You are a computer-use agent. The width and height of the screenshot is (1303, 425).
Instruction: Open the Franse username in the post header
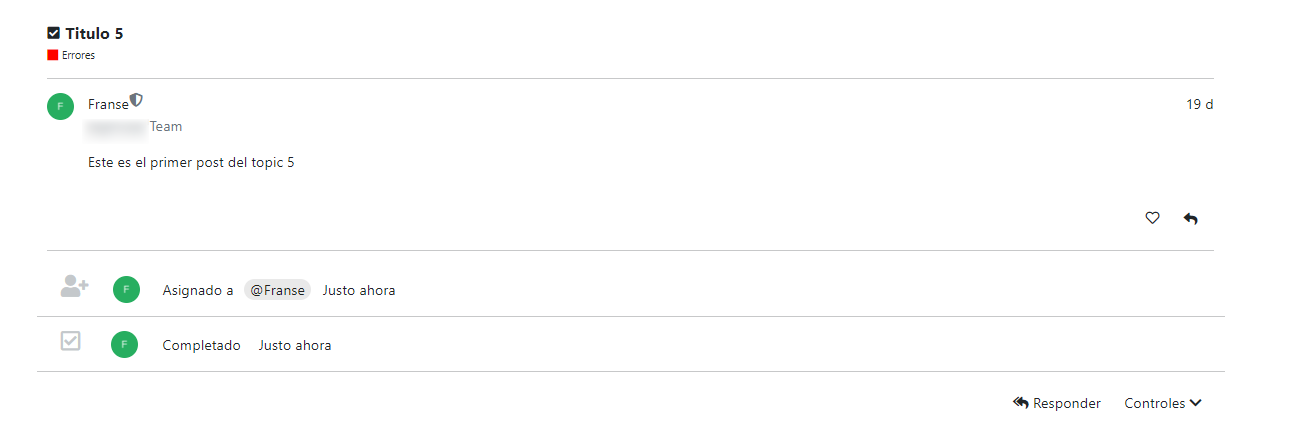tap(108, 105)
